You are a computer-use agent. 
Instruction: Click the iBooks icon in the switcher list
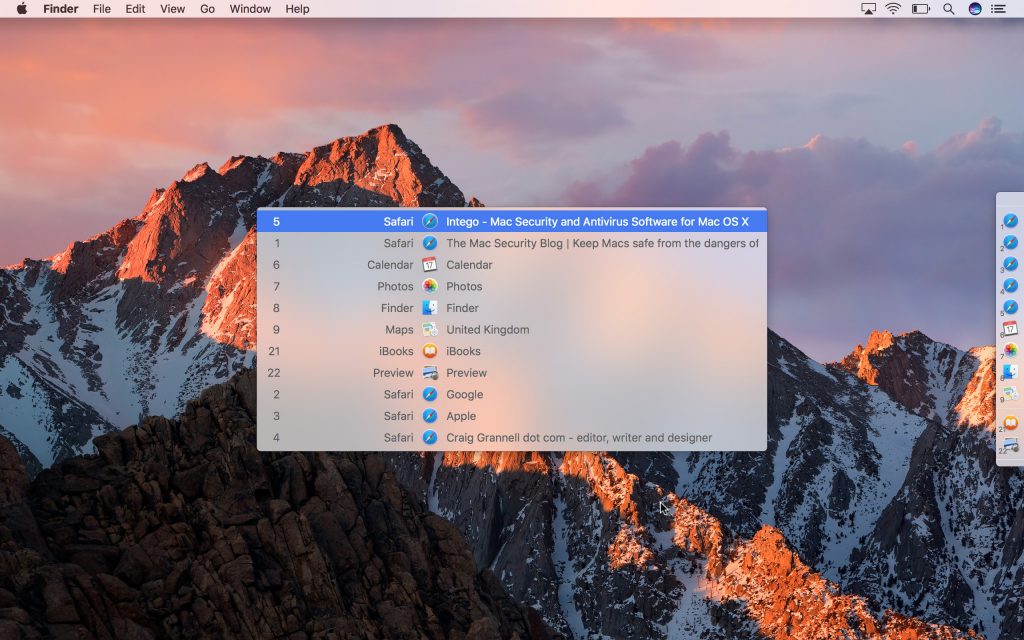pos(430,351)
